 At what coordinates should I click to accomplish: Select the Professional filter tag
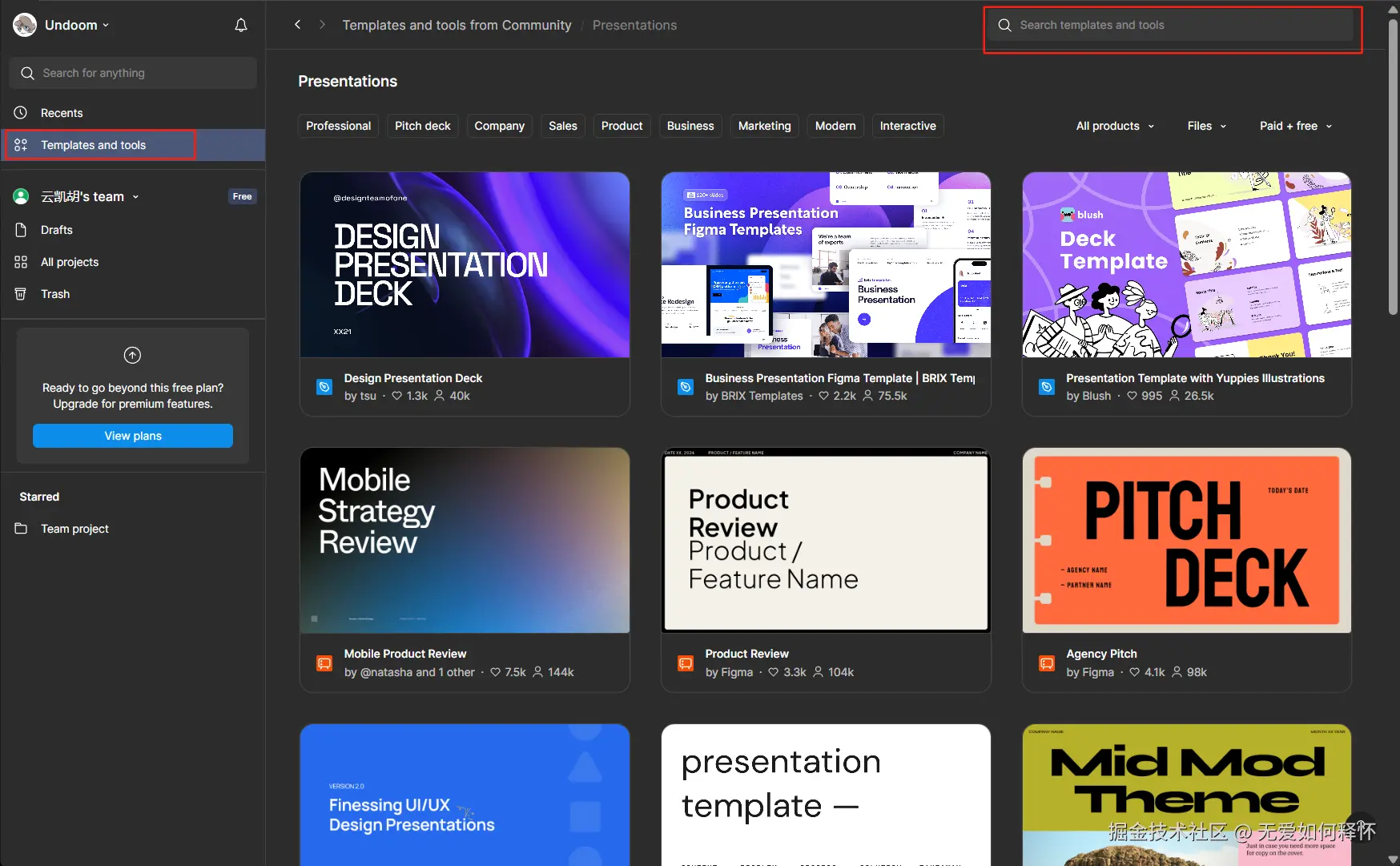338,126
